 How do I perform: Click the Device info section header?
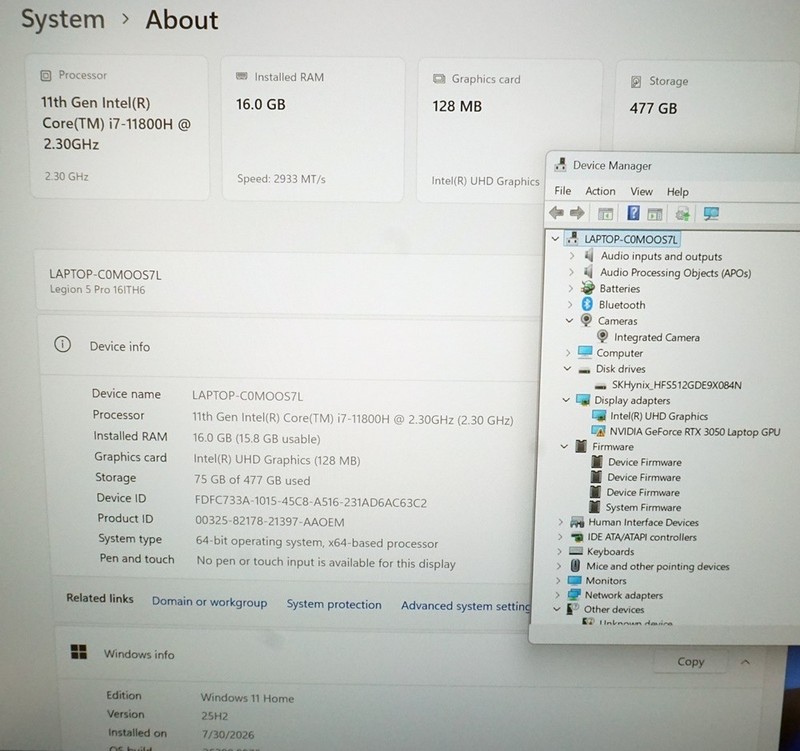point(290,346)
